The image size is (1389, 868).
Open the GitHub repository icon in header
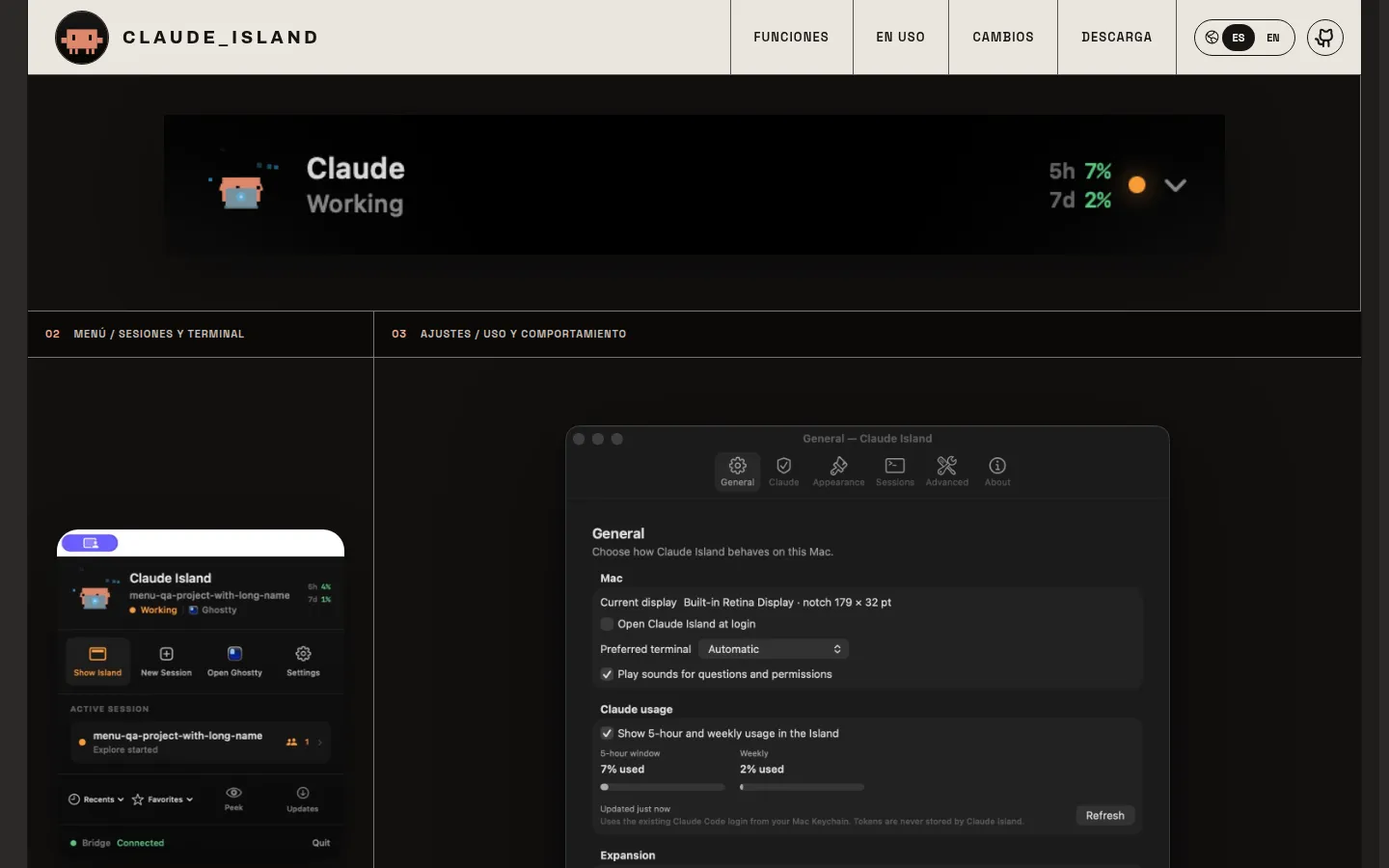(x=1325, y=38)
